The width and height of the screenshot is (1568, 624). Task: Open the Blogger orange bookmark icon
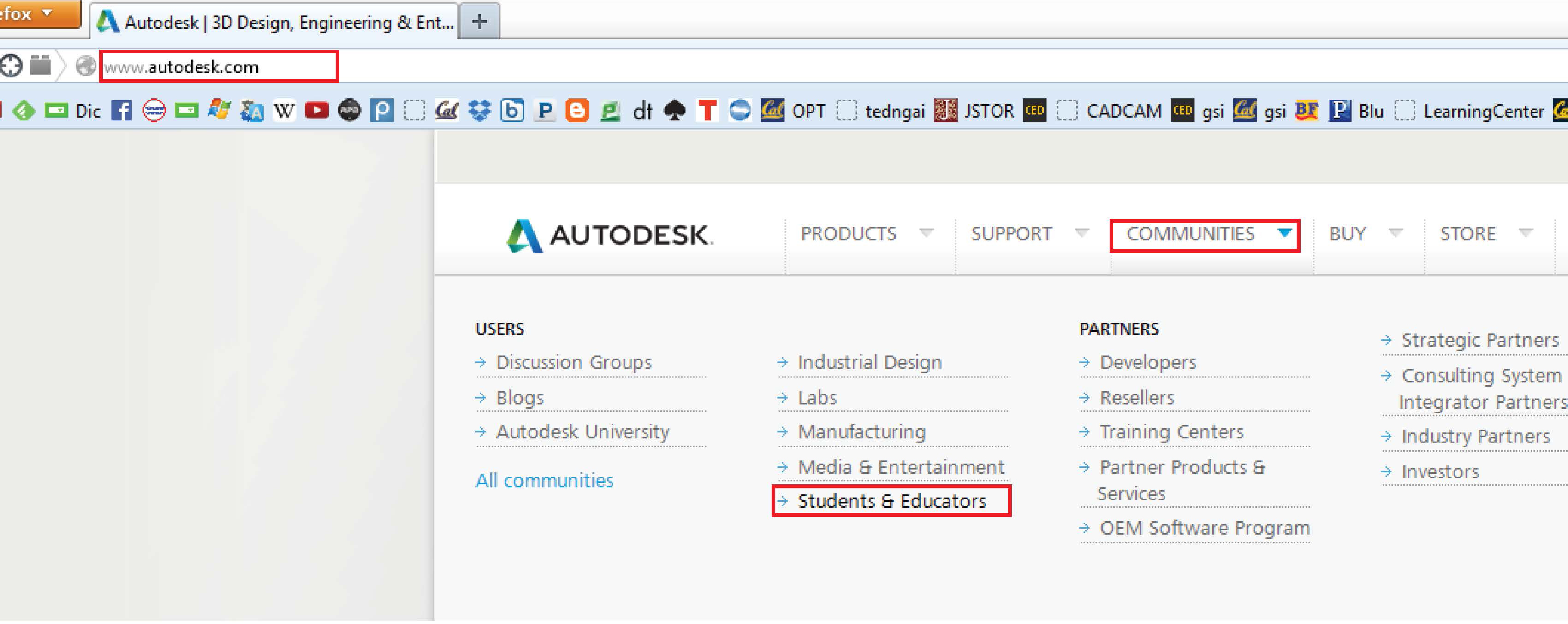tap(577, 111)
